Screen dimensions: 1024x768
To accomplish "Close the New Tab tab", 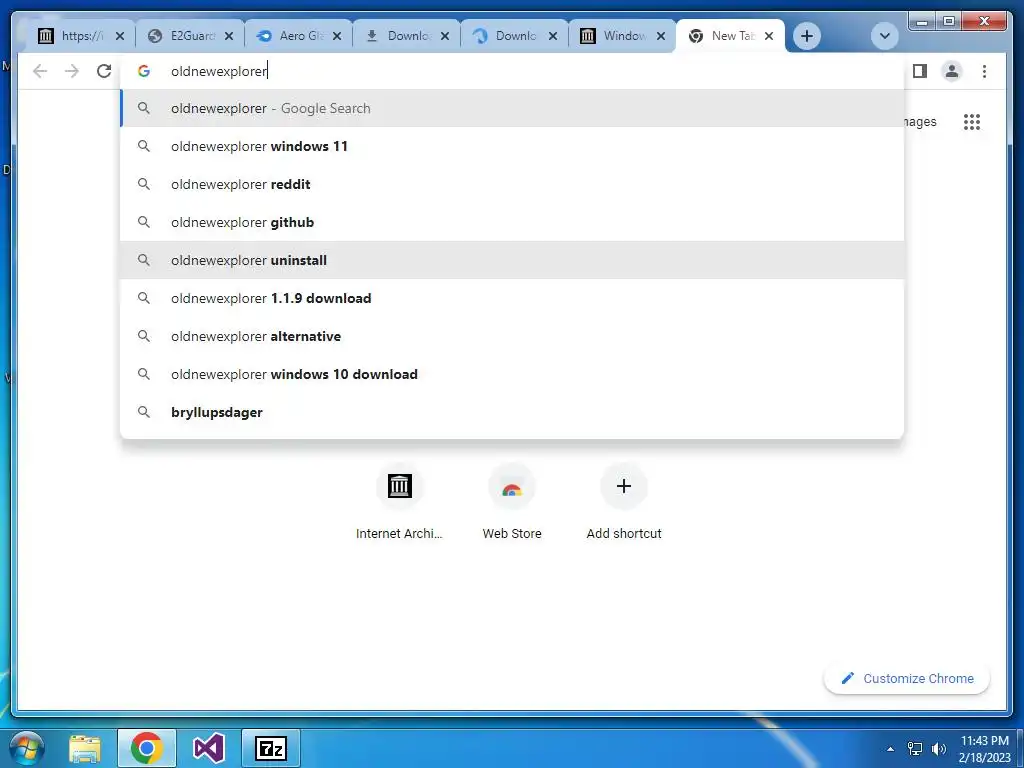I will point(769,36).
